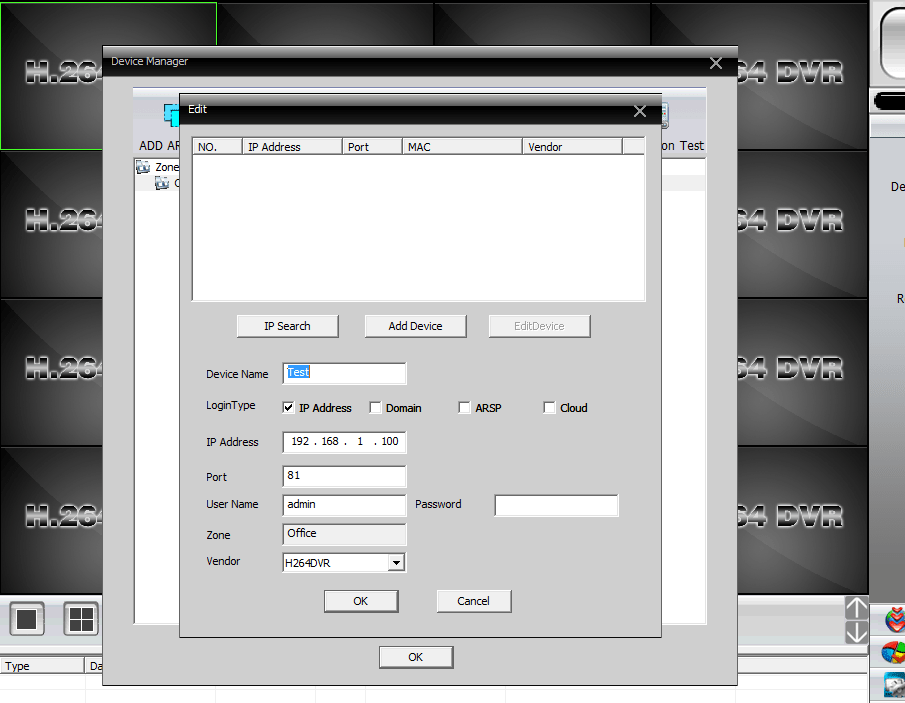Click the red-blue shield icon at bottom right
This screenshot has height=703, width=905.
895,620
